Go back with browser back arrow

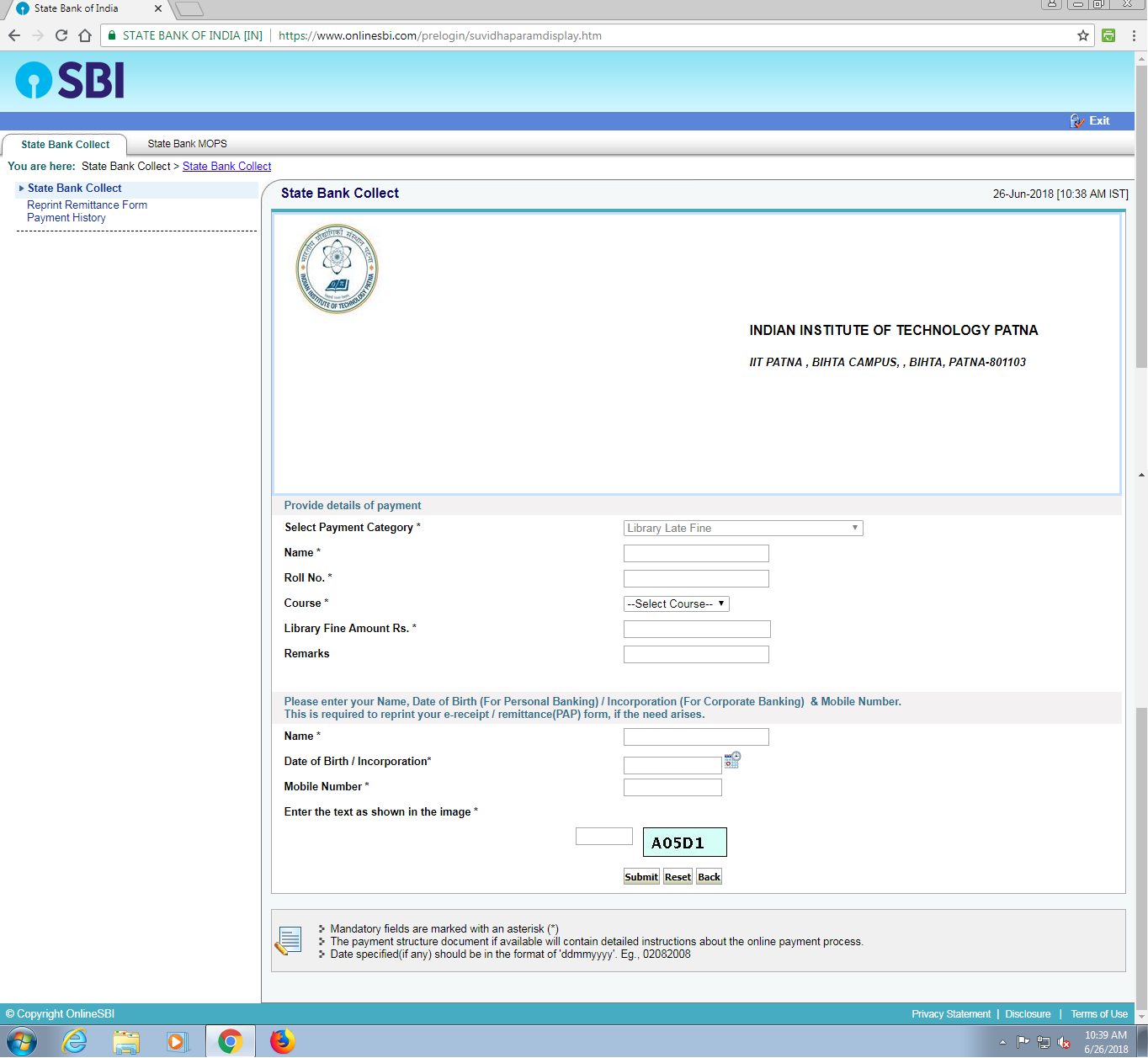click(14, 35)
